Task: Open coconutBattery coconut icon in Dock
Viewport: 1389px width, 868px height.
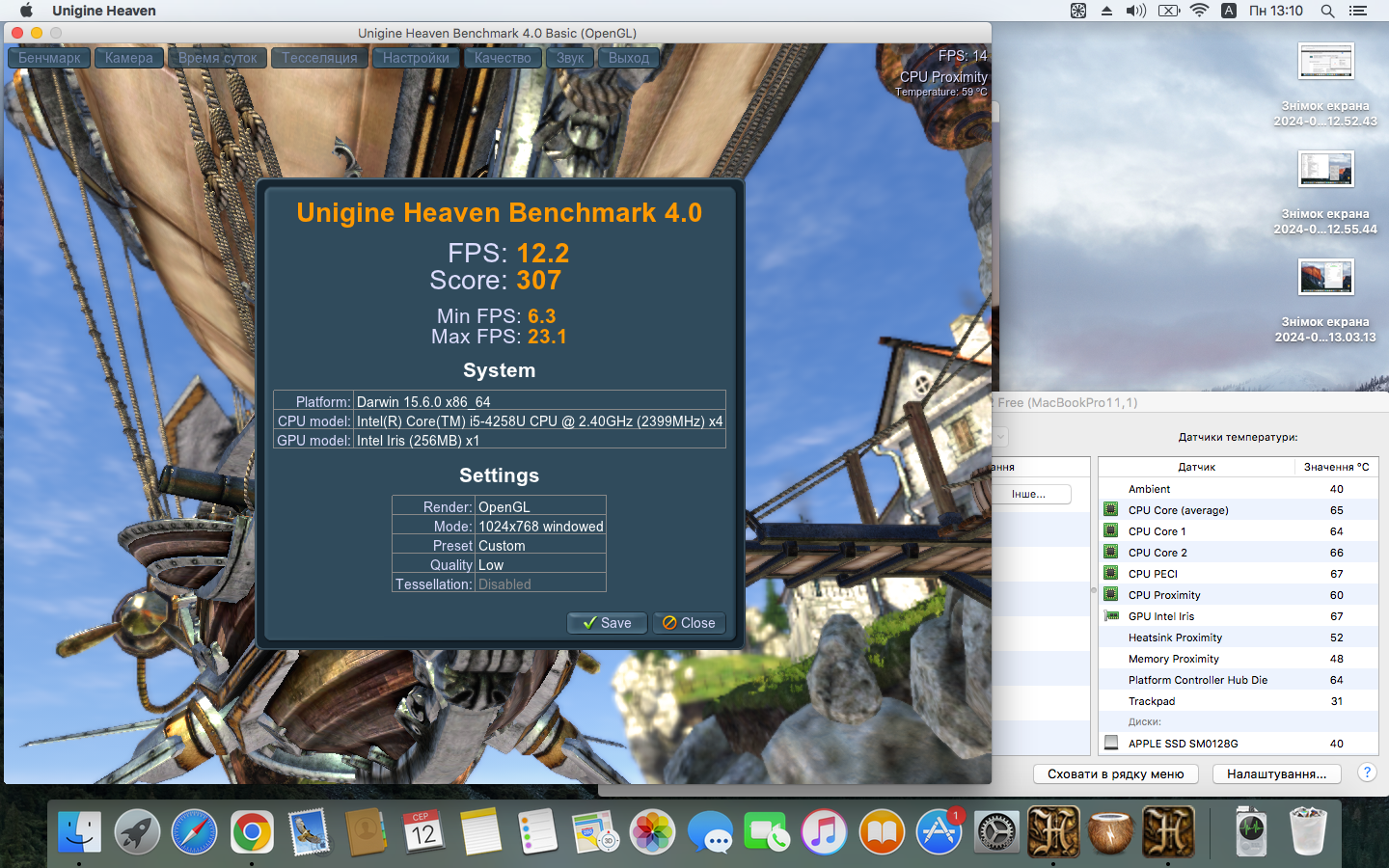Action: click(x=1110, y=831)
